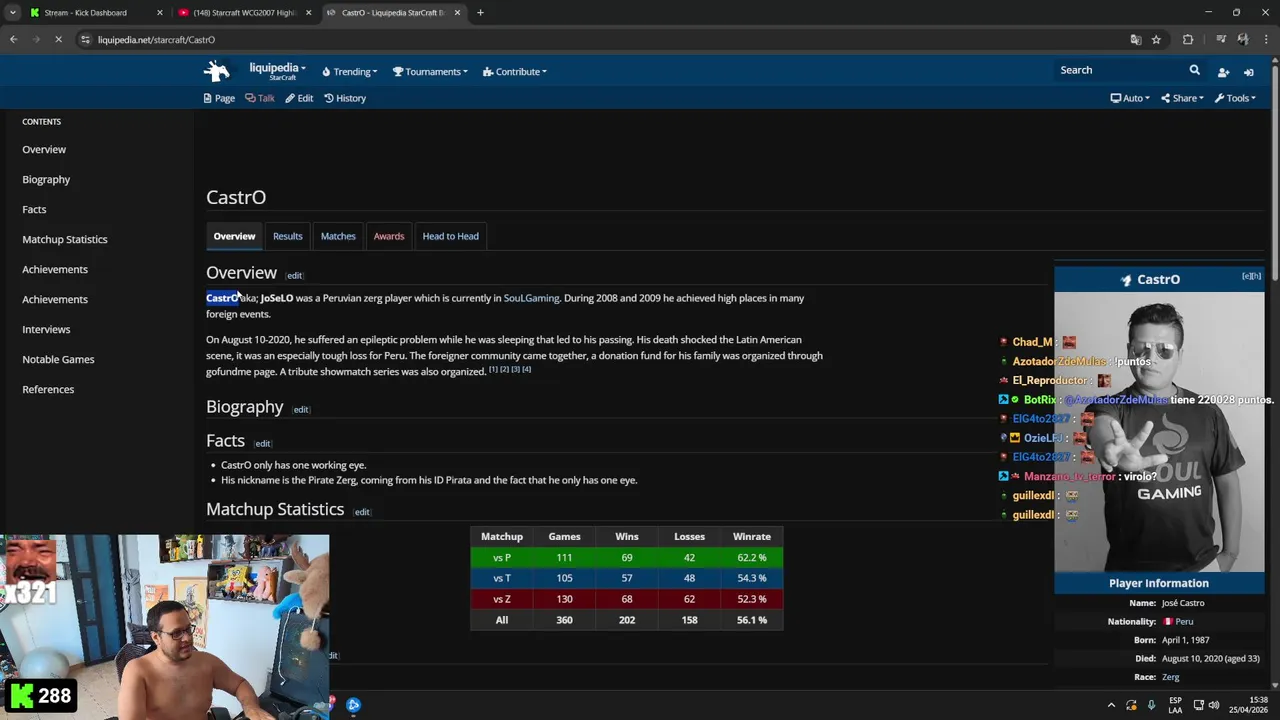Image resolution: width=1280 pixels, height=720 pixels.
Task: Click the sync update icon in system tray
Action: tap(1131, 705)
